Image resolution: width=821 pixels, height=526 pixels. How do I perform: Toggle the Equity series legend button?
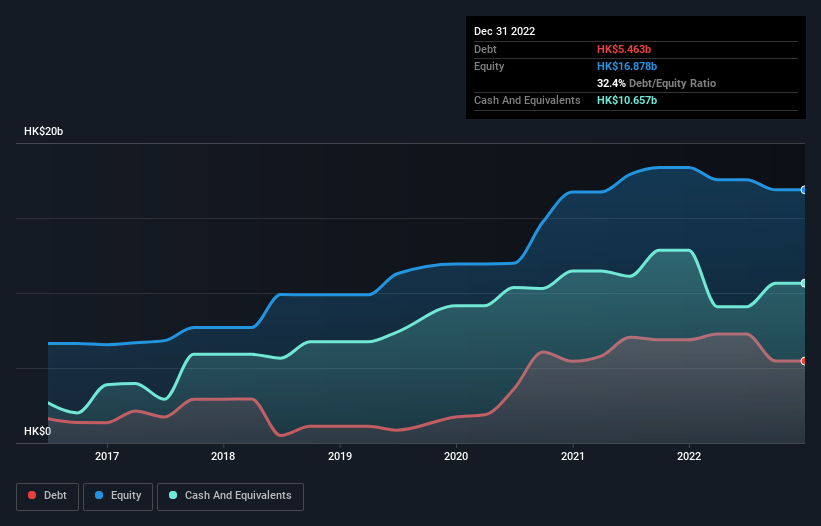coord(118,496)
